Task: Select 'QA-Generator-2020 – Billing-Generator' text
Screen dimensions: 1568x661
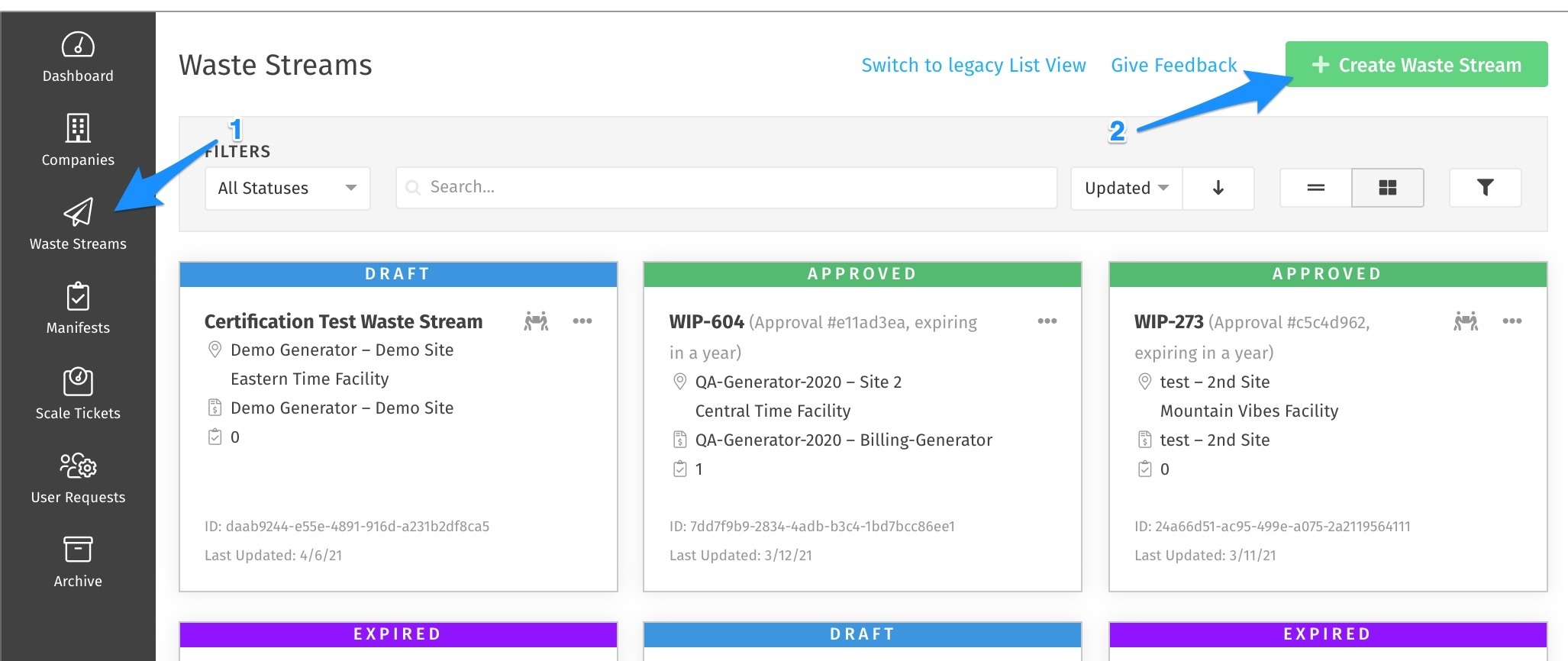Action: (x=844, y=440)
